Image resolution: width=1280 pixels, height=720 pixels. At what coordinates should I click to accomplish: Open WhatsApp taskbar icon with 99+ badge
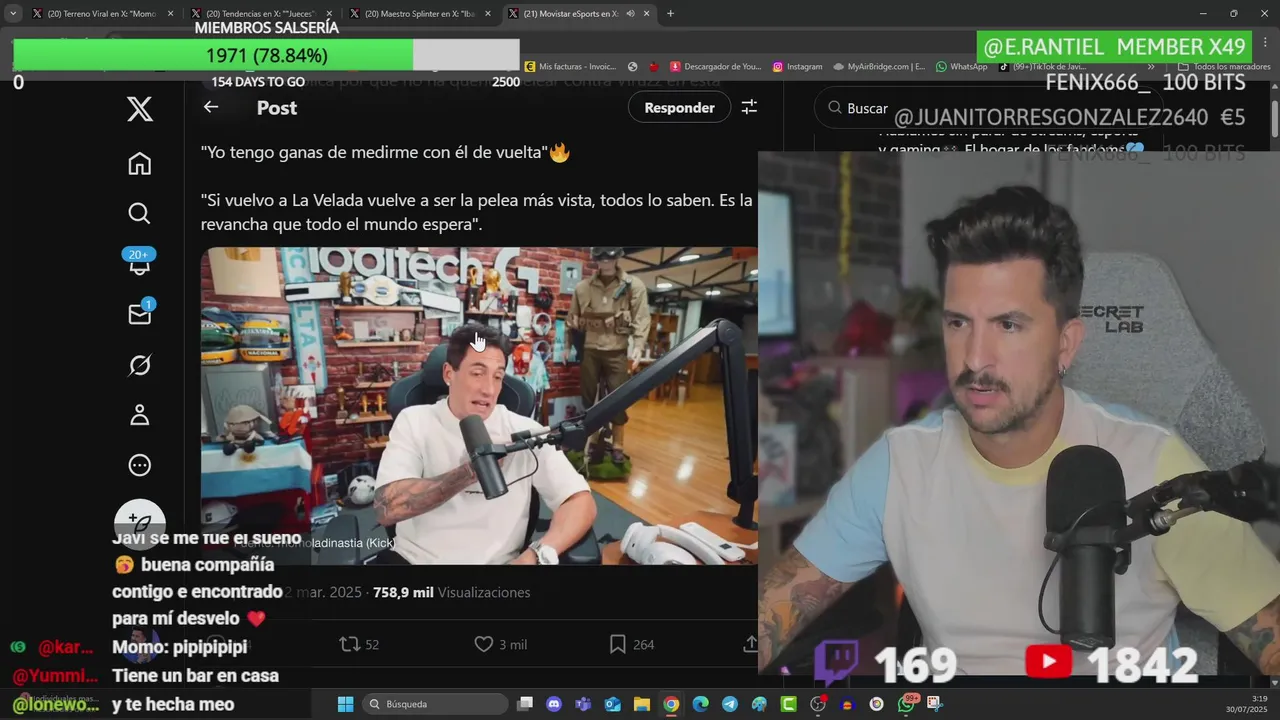coord(907,704)
